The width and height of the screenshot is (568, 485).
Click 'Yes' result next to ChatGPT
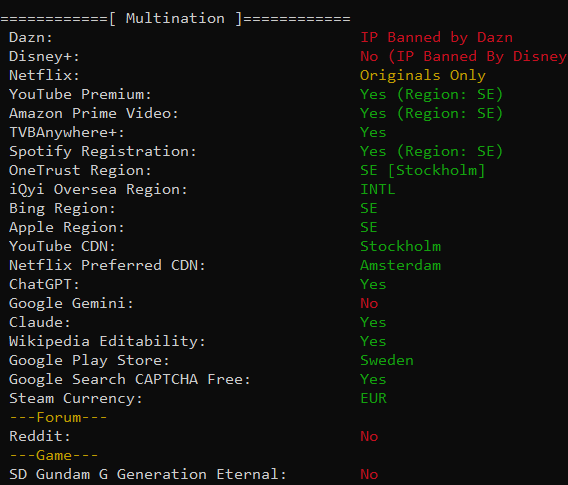[373, 284]
